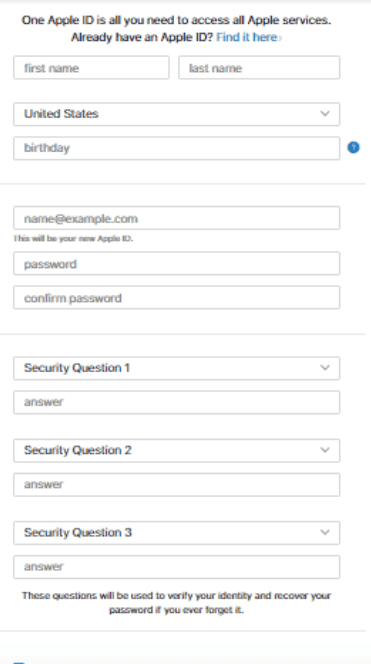Image resolution: width=371 pixels, height=664 pixels.
Task: Click the chevron arrow on Security Question 1
Action: tap(325, 368)
